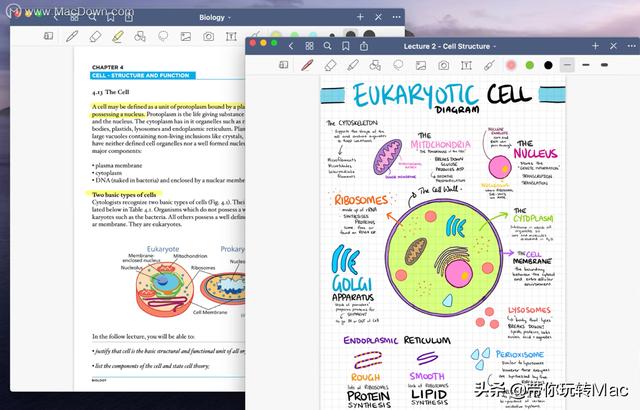Click the "CELL - STRUCTURE AND FUNCTION" banner
The image size is (640, 410).
pyautogui.click(x=143, y=75)
